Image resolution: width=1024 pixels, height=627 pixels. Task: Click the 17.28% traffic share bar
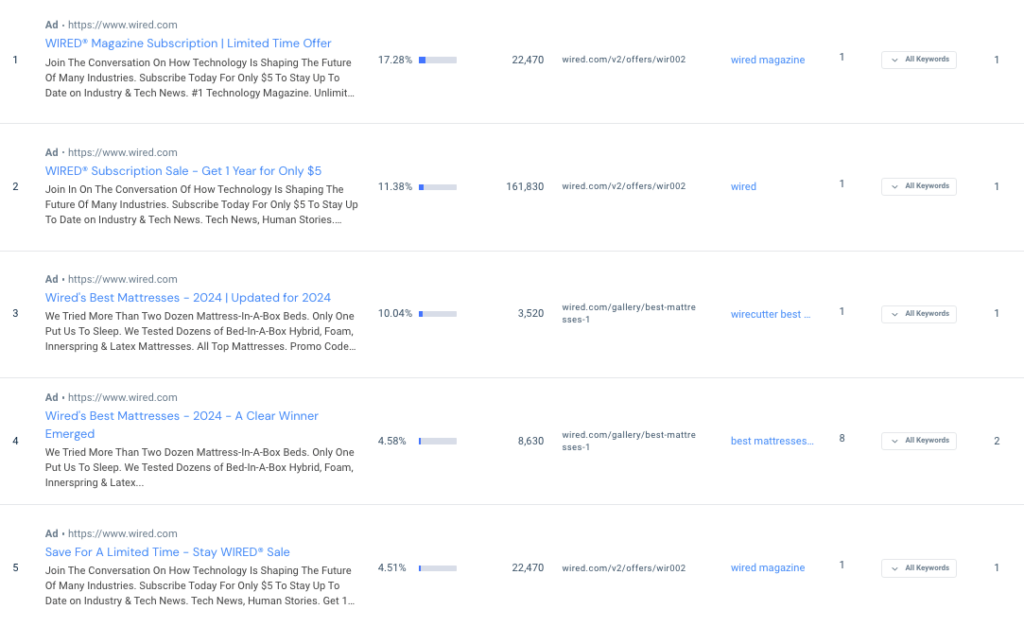437,60
